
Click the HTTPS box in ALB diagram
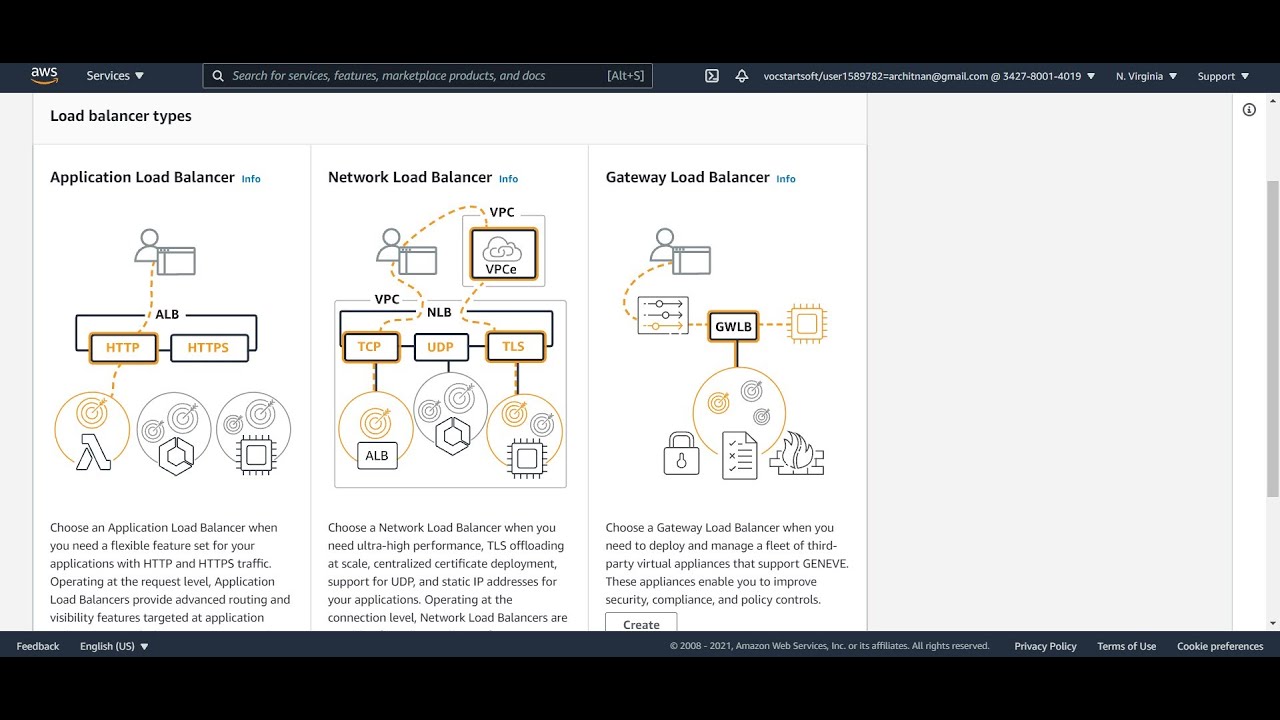tap(208, 348)
